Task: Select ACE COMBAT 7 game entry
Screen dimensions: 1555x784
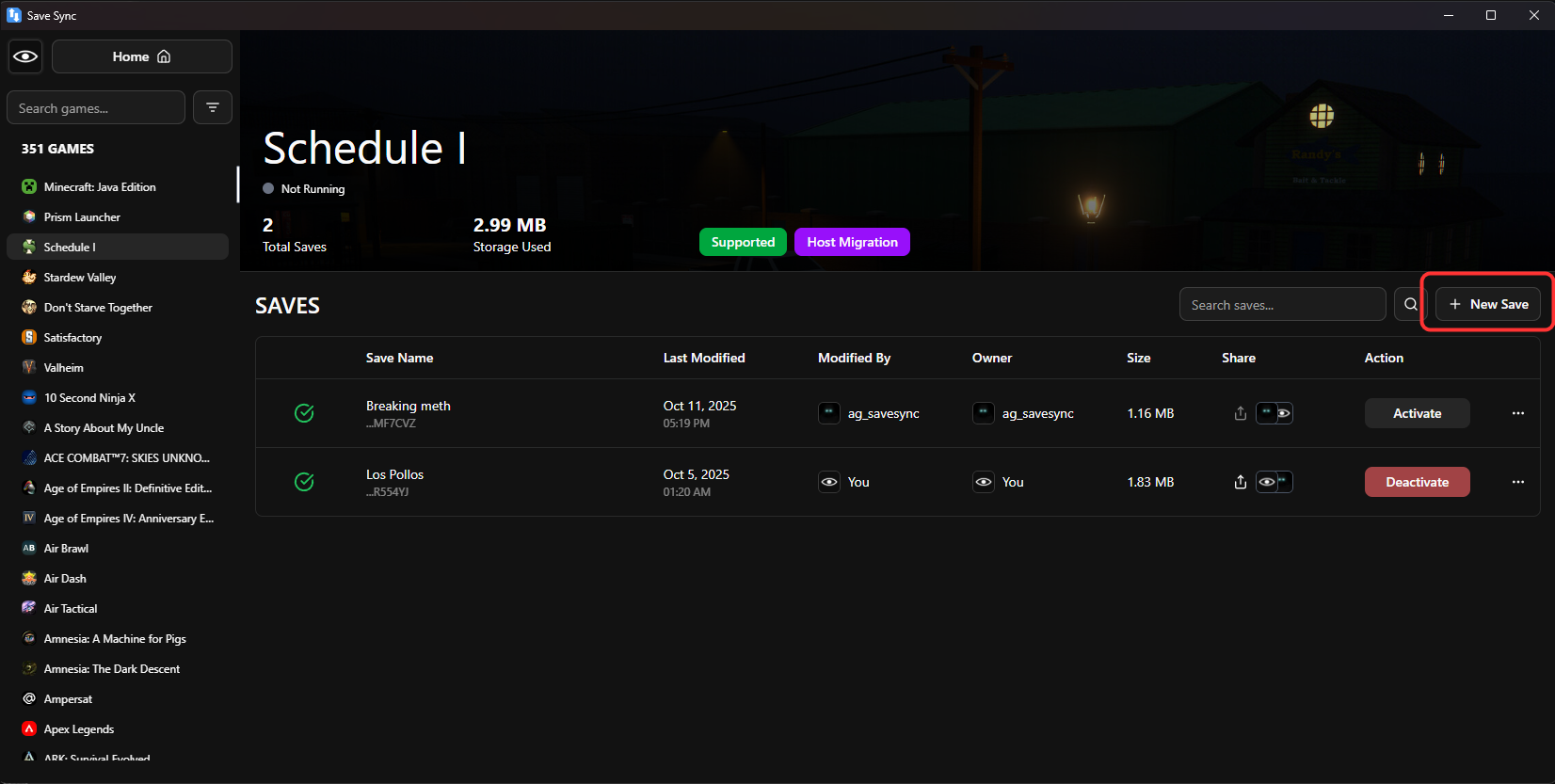Action: [x=118, y=457]
